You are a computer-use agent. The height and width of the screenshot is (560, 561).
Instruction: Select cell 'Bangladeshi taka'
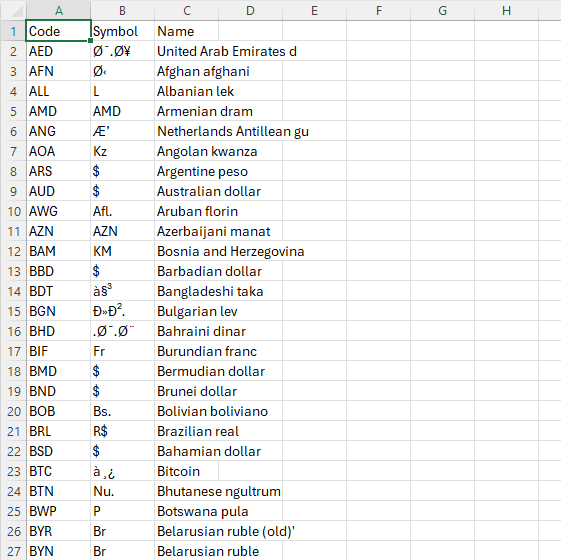[x=186, y=291]
